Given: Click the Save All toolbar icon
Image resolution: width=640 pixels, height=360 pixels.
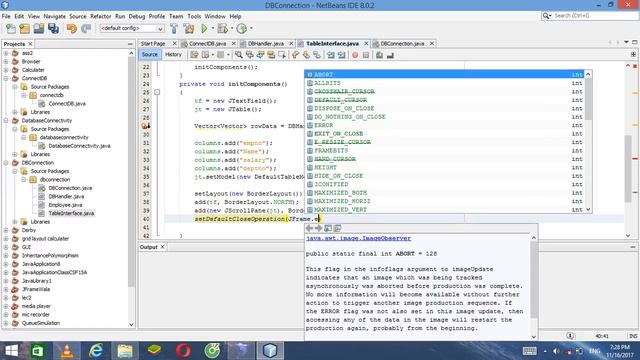Looking at the screenshot, I should (53, 29).
